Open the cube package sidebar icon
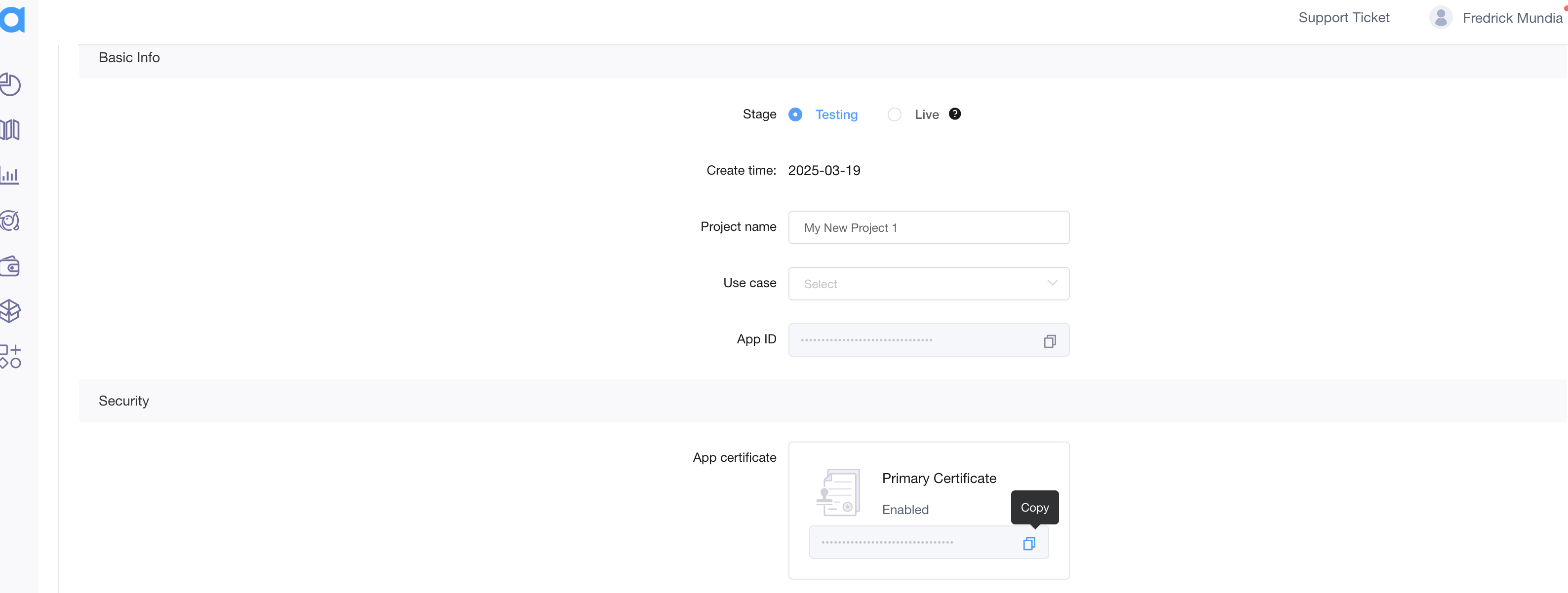1568x593 pixels. tap(10, 311)
